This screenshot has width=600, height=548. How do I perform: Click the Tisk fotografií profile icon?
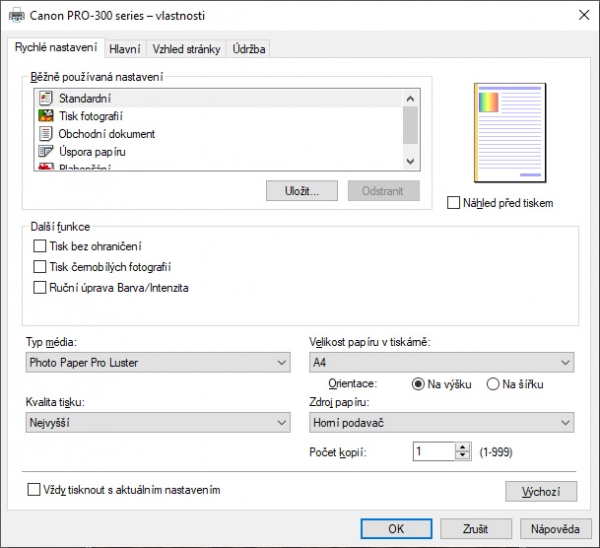46,116
